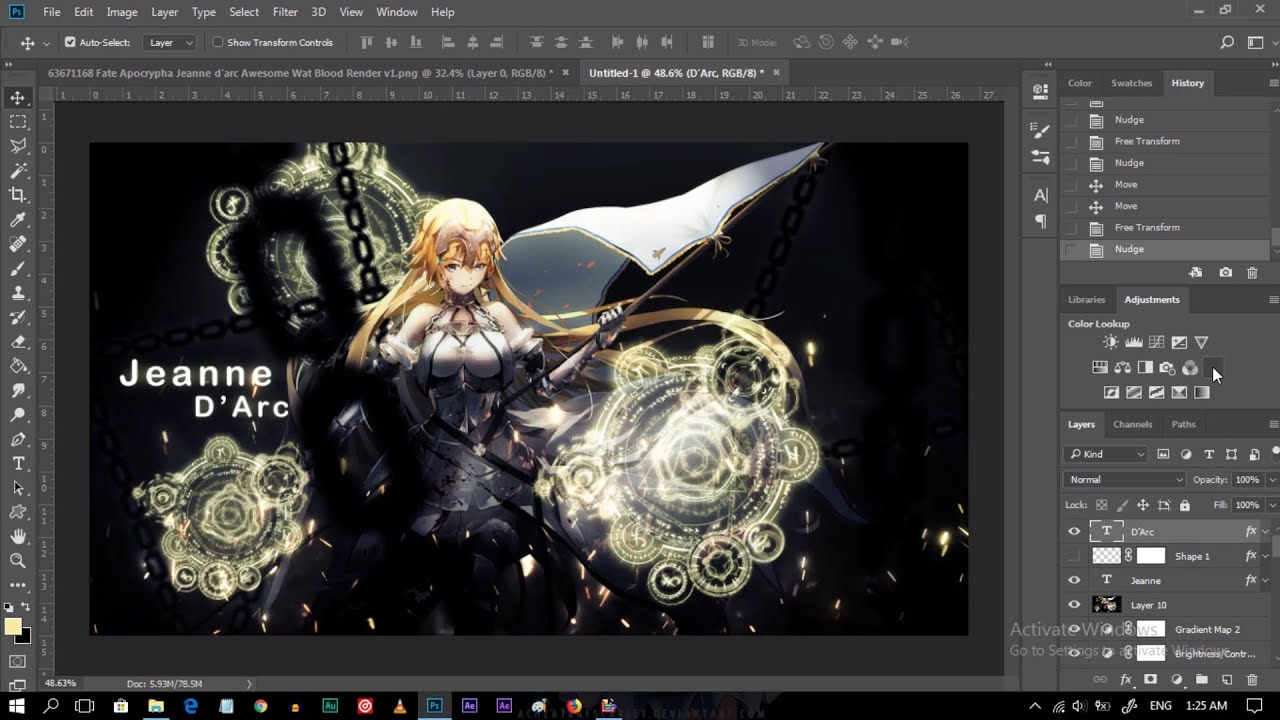Select the Paint Bucket tool

pos(18,366)
